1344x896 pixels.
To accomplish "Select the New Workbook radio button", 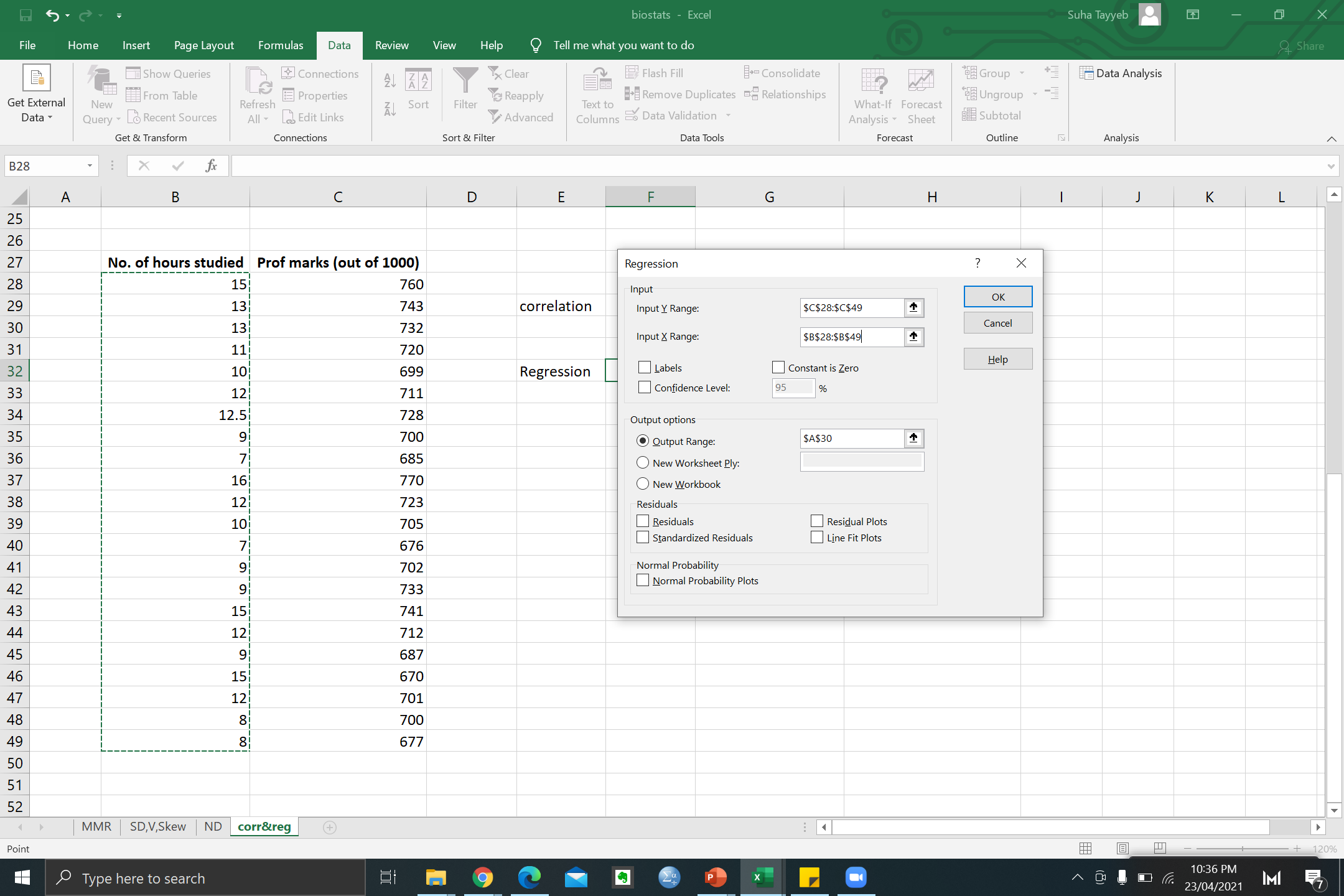I will (x=643, y=484).
